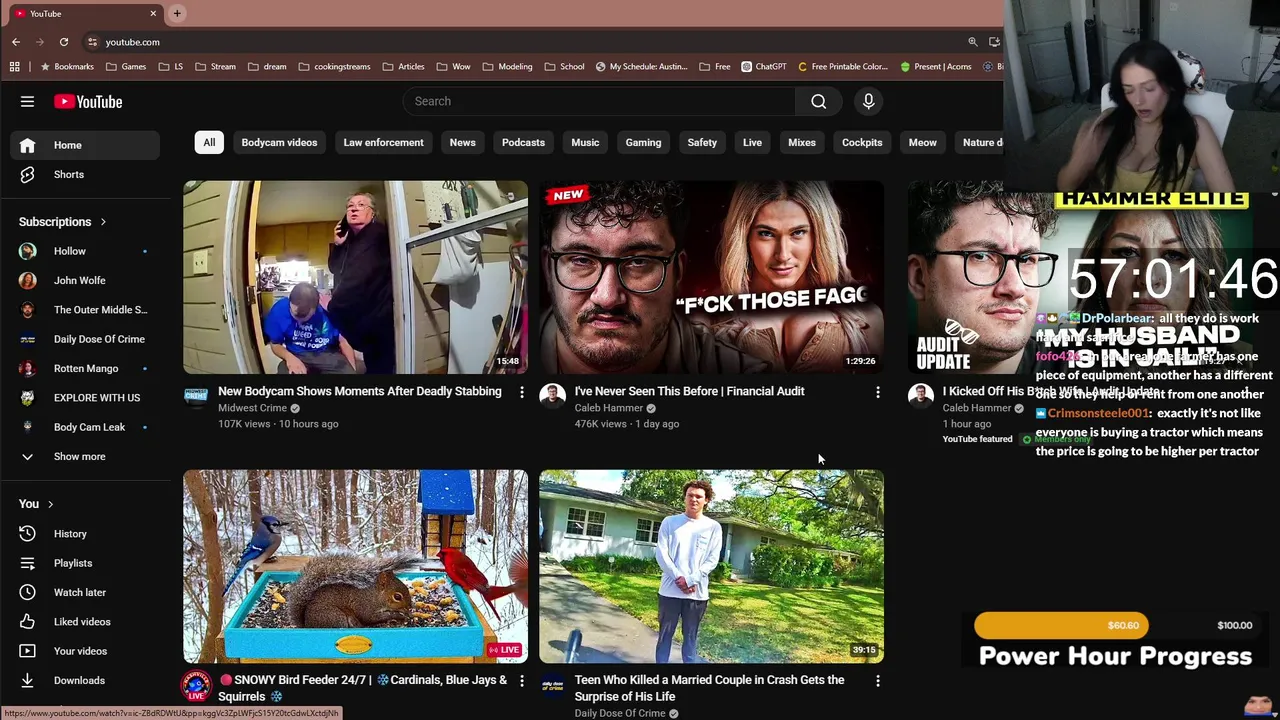Open EXPLORE WITH US subscription channel

pyautogui.click(x=85, y=397)
